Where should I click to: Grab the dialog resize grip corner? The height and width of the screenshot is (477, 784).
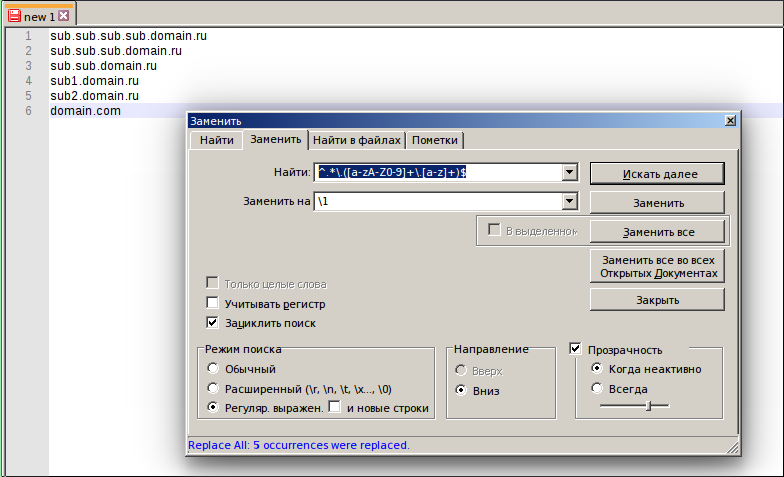[732, 447]
